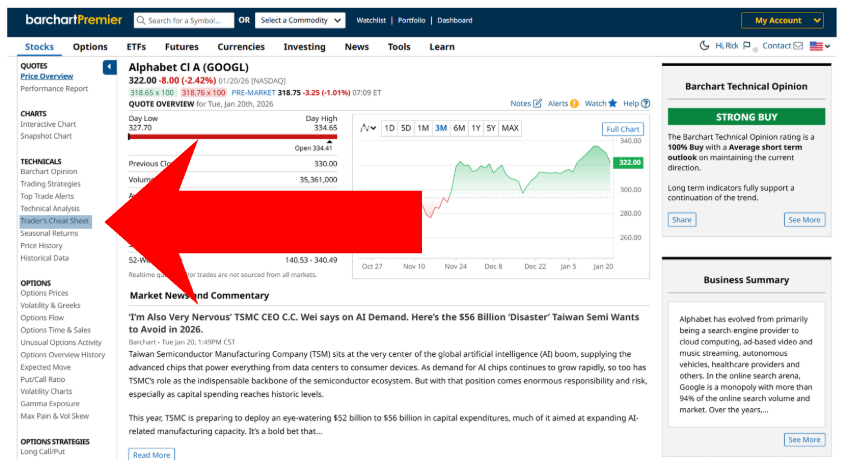Viewport: 842px width, 469px height.
Task: Toggle dark mode moon icon
Action: 704,46
